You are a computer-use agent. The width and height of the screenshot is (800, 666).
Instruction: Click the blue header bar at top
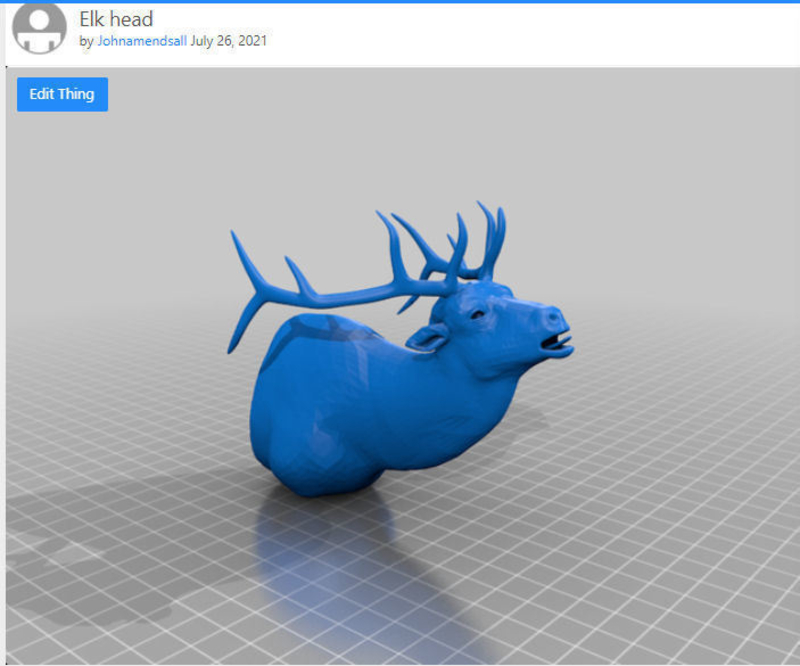tap(400, 3)
